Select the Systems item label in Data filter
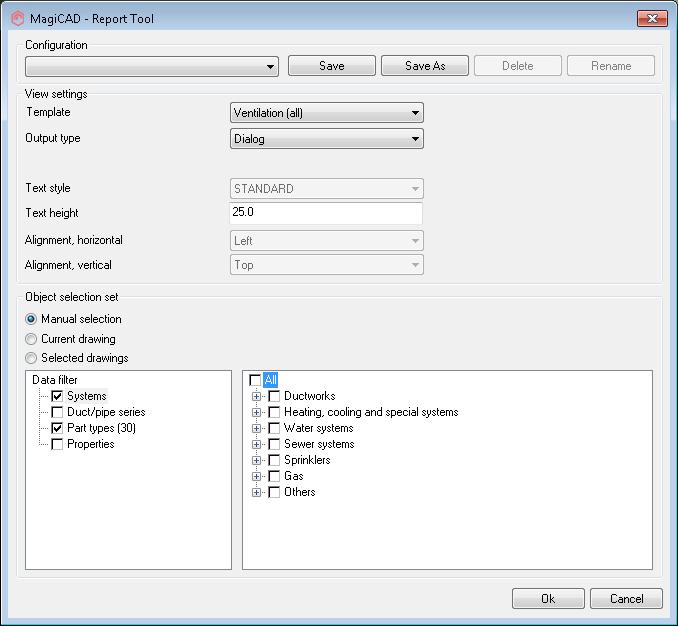Viewport: 678px width, 626px height. tap(86, 396)
